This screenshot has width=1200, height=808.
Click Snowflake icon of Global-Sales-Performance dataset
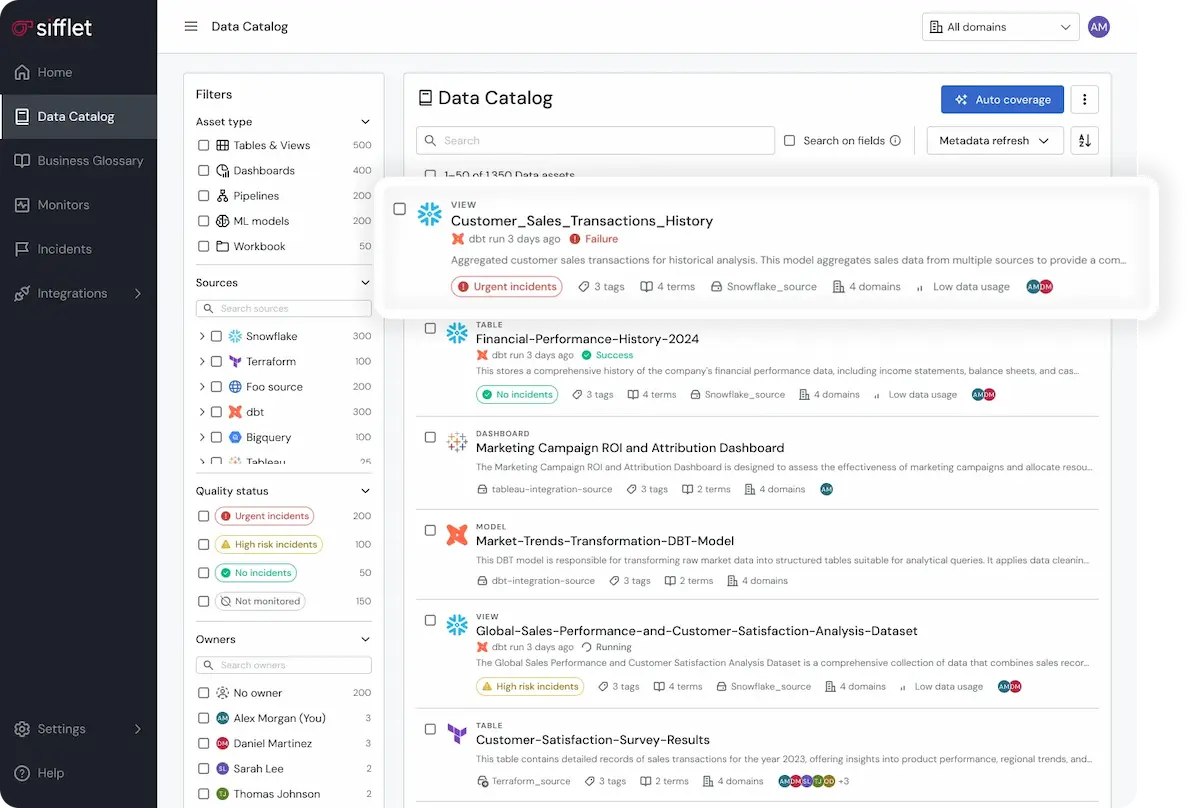point(457,625)
